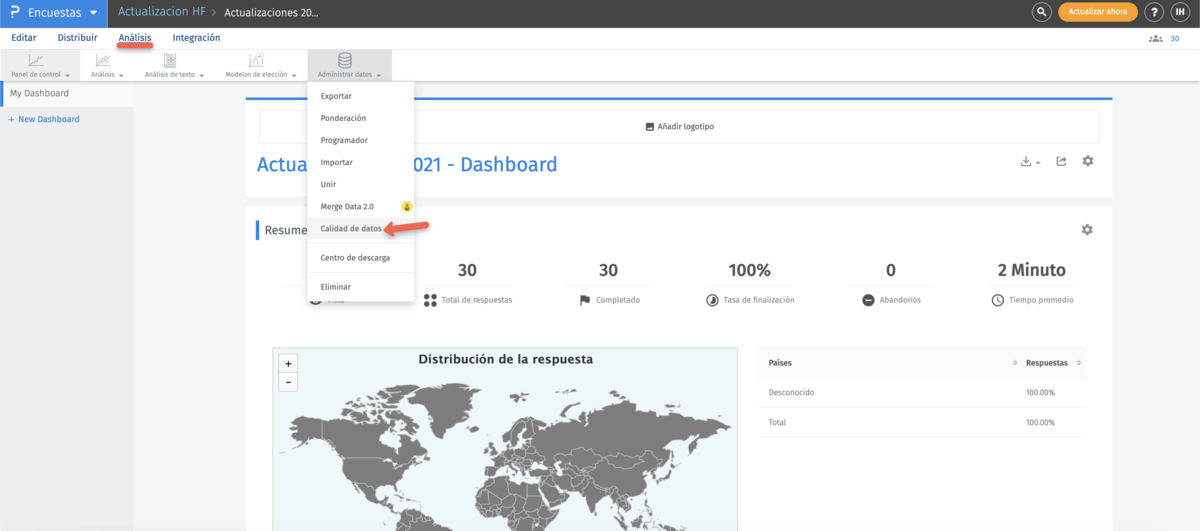Click the Total de respuestas icon
This screenshot has height=531, width=1200.
(430, 299)
